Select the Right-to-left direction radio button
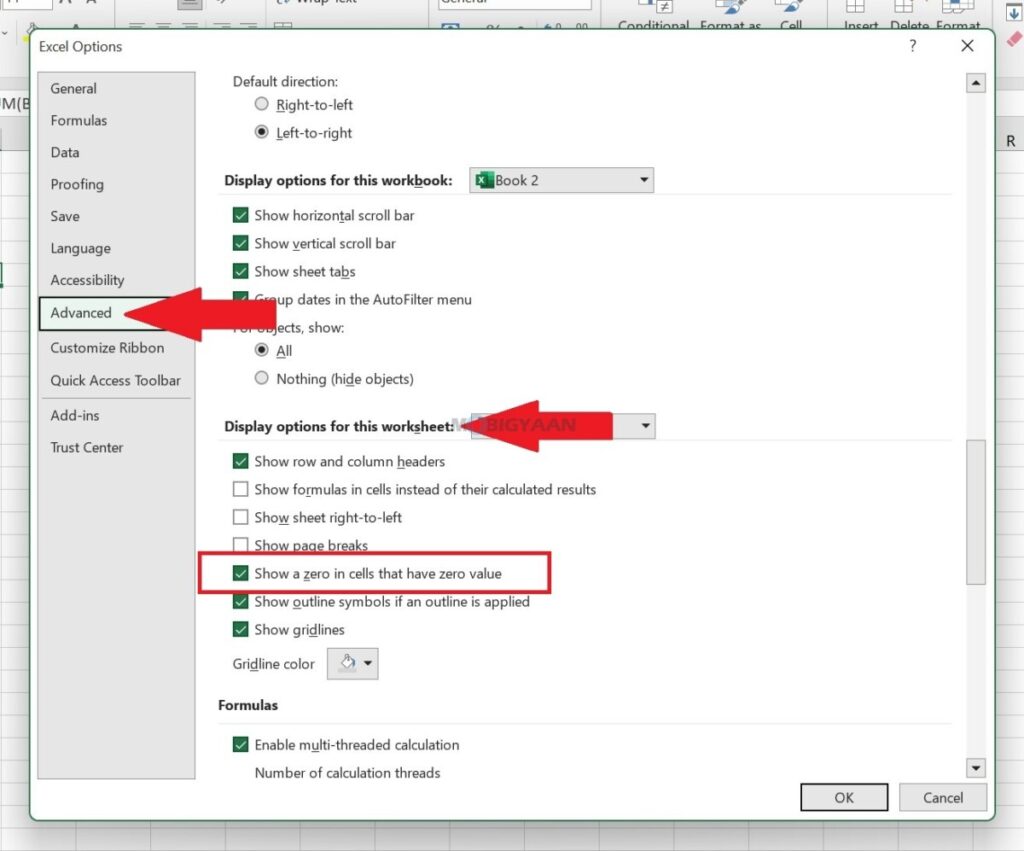 point(262,105)
